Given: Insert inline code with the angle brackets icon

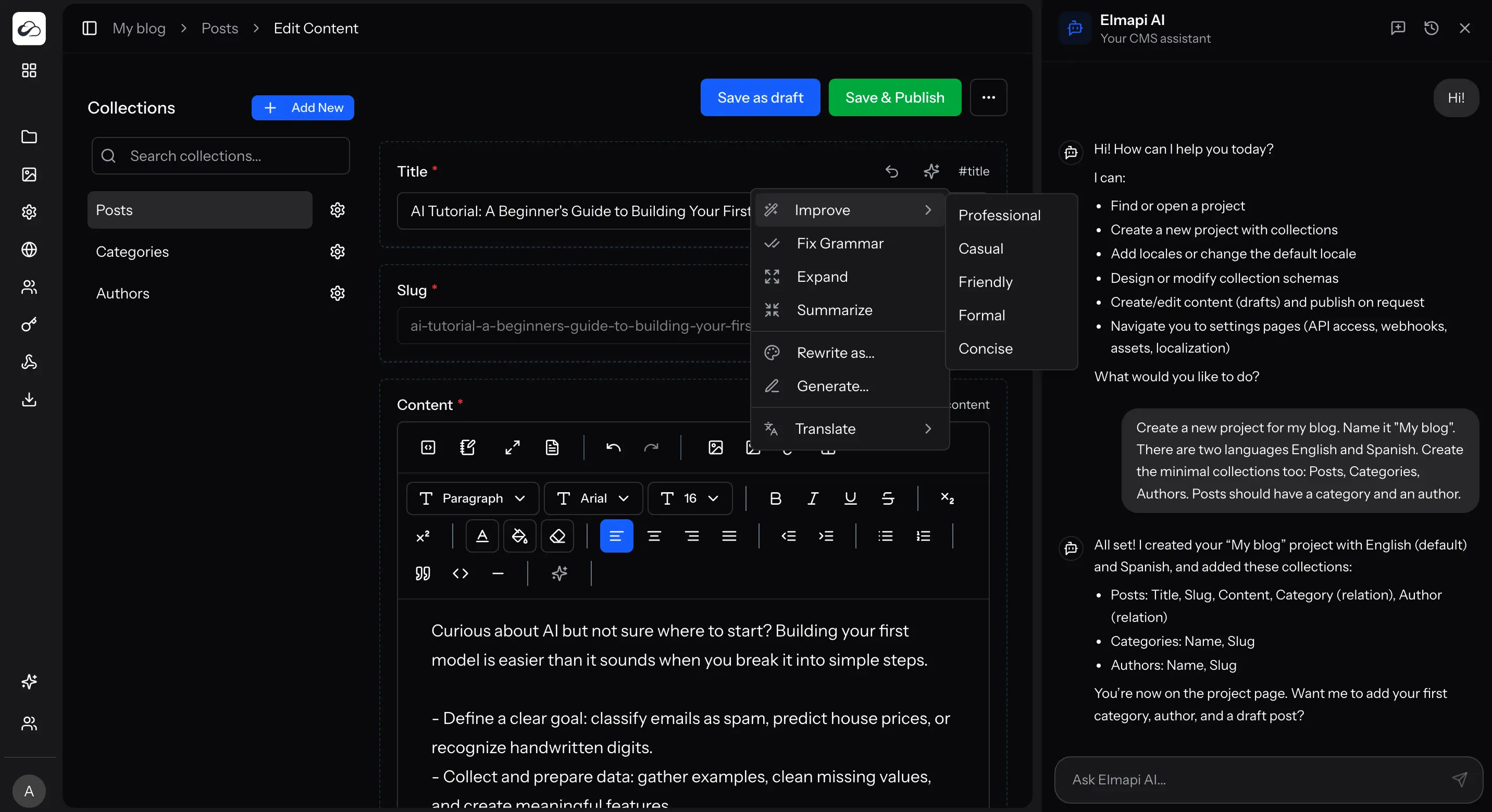Looking at the screenshot, I should click(461, 573).
